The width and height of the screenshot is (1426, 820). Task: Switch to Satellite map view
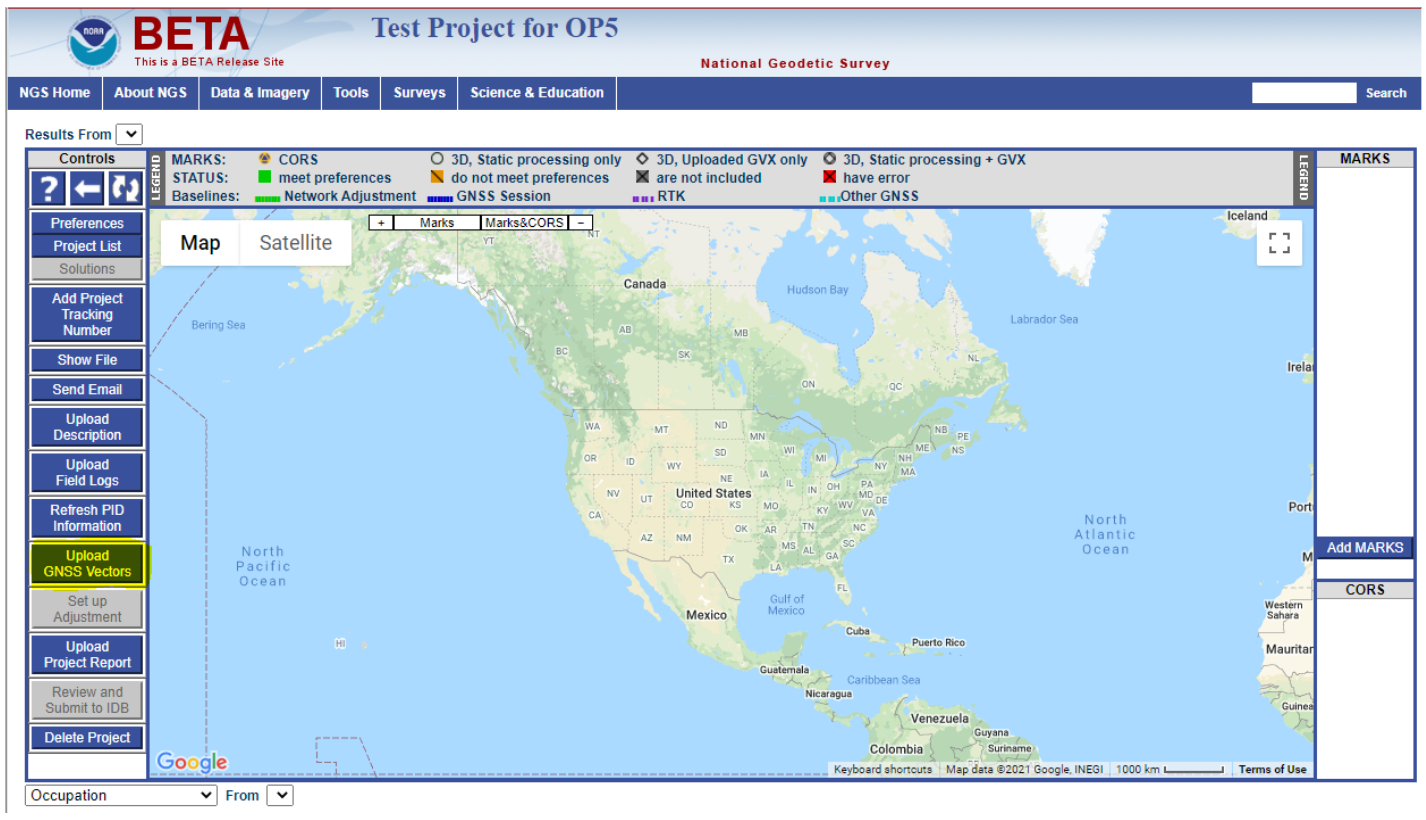click(295, 243)
